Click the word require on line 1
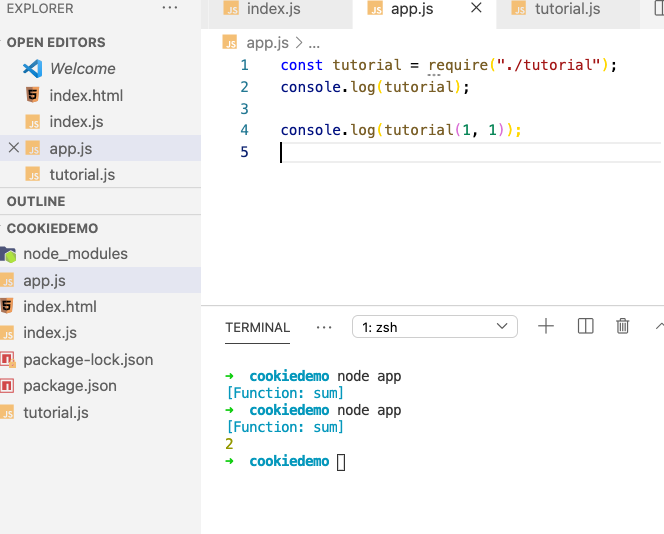664x534 pixels. click(x=458, y=65)
